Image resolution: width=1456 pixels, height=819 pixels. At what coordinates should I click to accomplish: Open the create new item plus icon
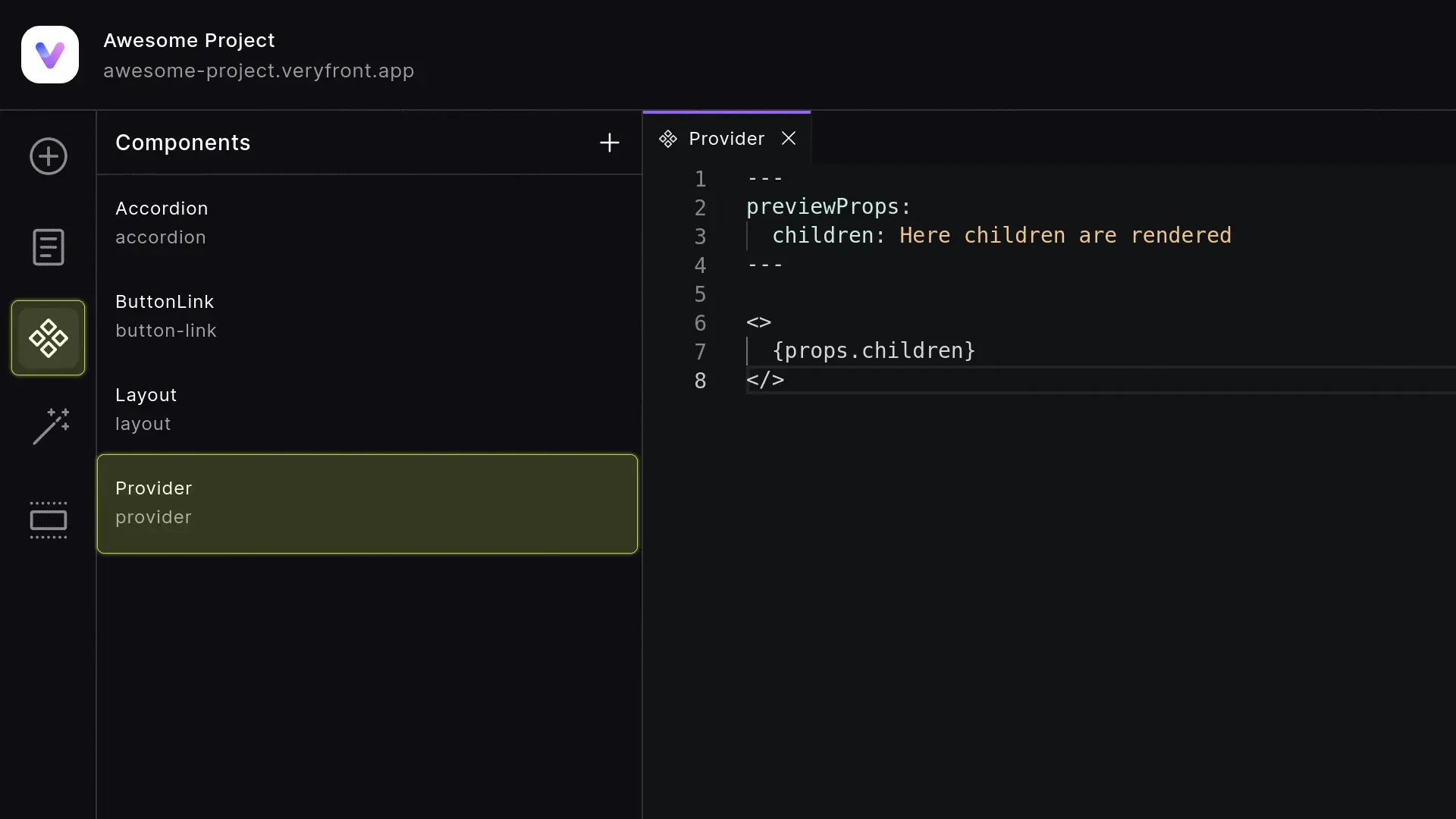[49, 157]
